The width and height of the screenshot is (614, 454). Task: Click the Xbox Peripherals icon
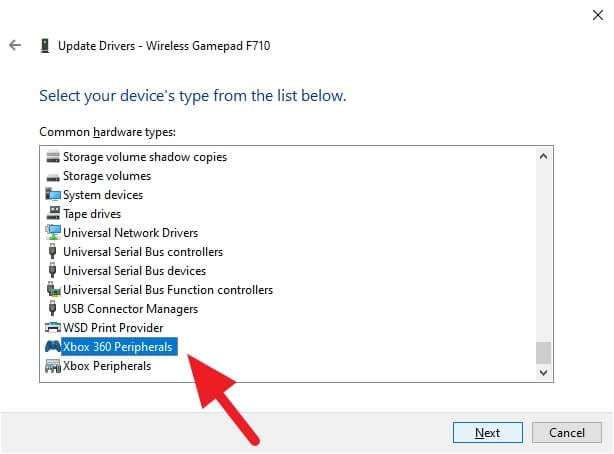53,366
